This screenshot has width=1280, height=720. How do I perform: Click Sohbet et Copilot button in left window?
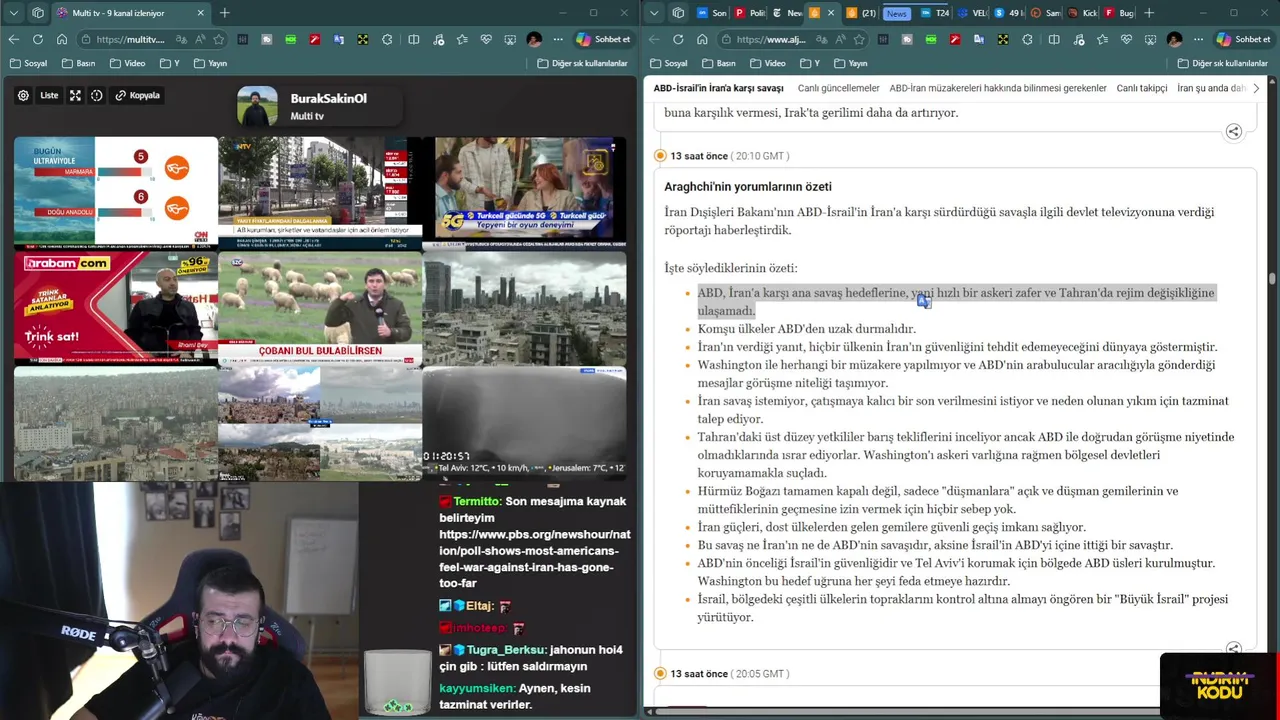coord(604,39)
